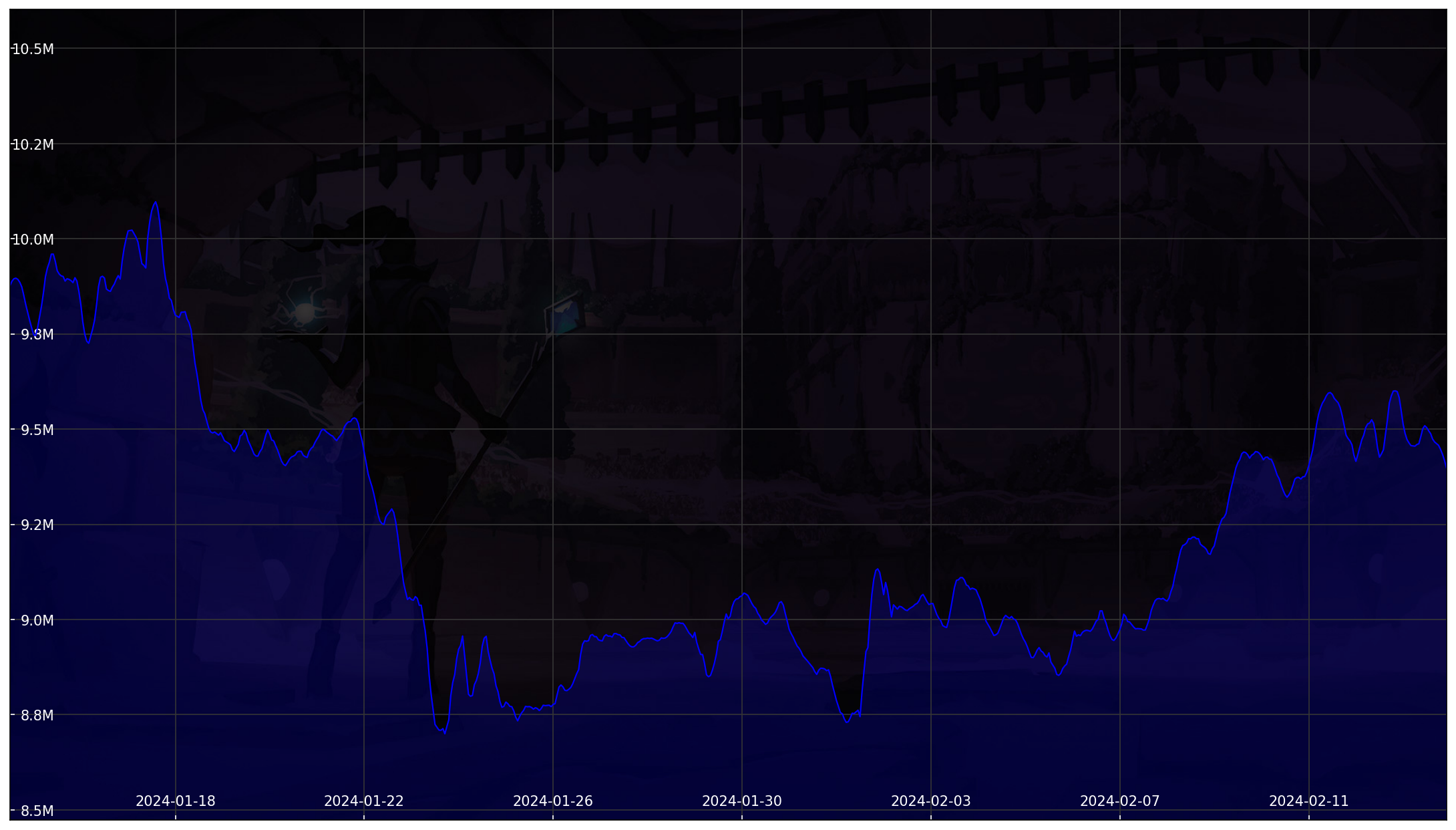Image resolution: width=1456 pixels, height=830 pixels.
Task: Click the 8.5M y-axis label
Action: pos(37,811)
